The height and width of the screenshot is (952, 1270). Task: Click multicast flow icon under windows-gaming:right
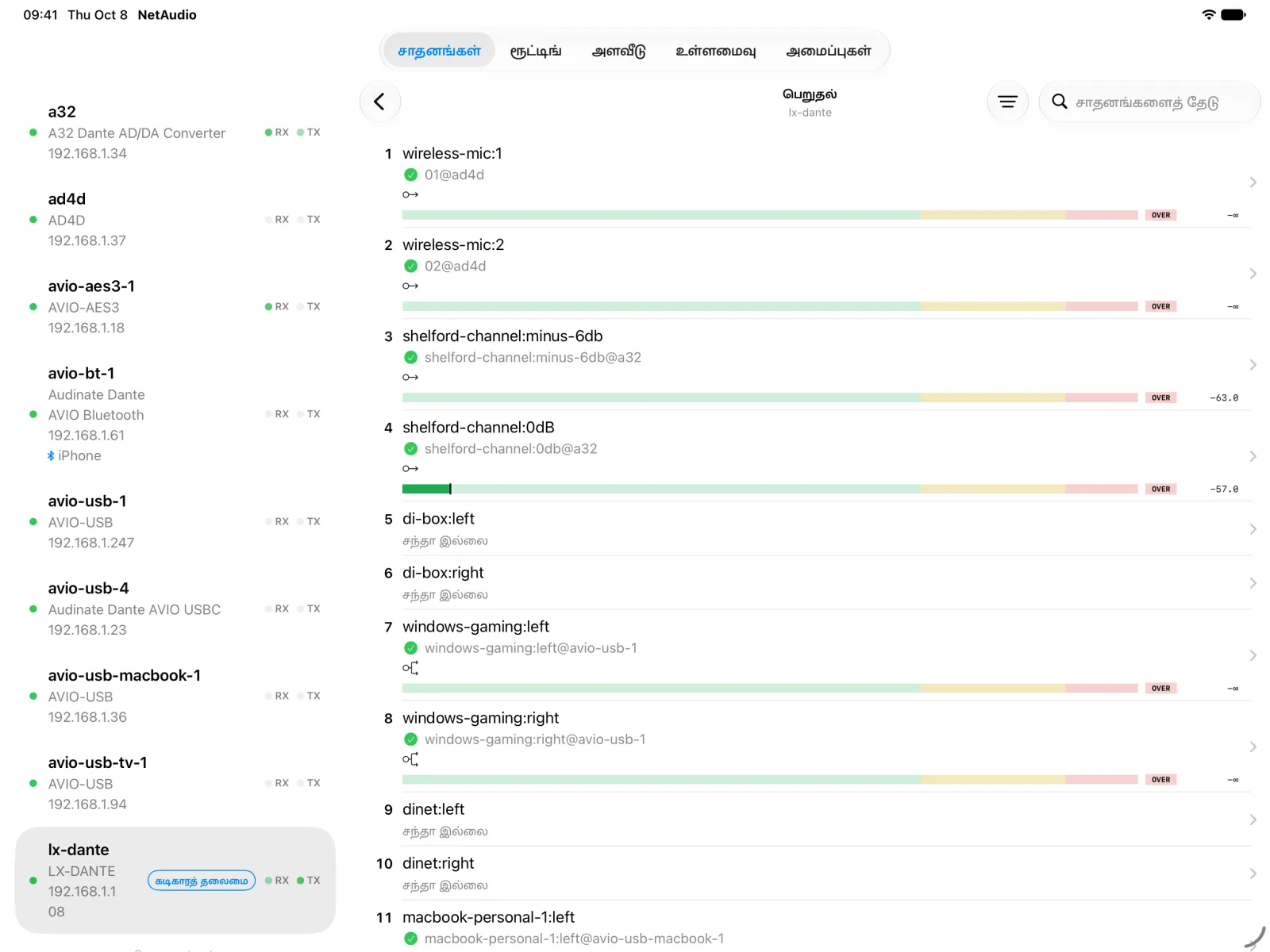click(x=410, y=759)
